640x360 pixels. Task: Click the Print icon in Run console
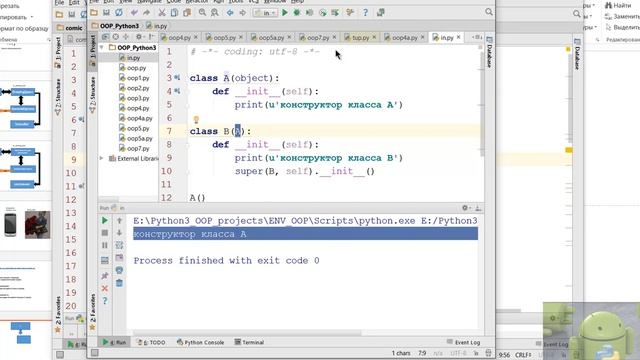[119, 270]
